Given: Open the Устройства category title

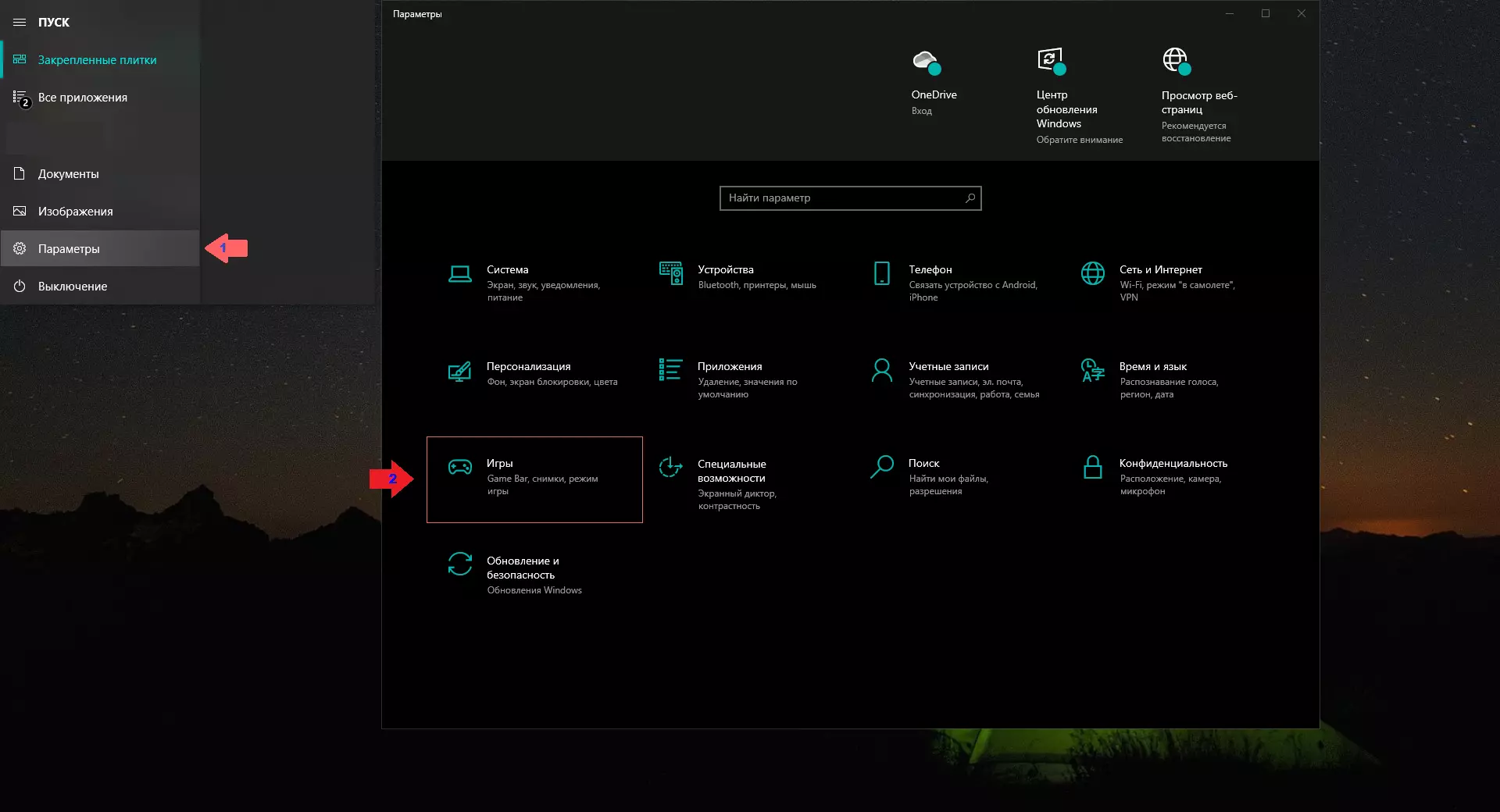Looking at the screenshot, I should tap(726, 269).
